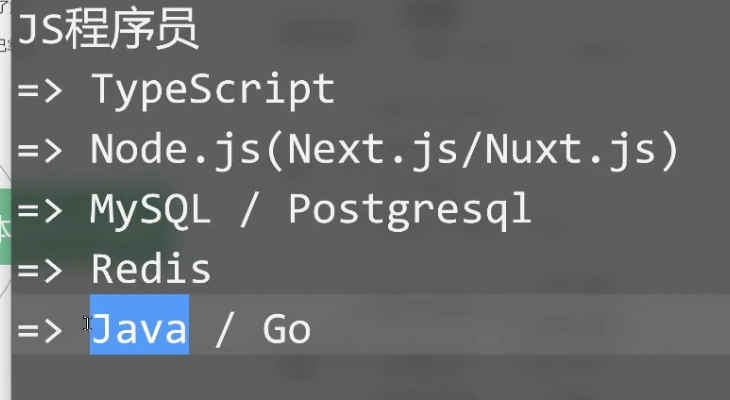Click the arrow before Redis

[x=40, y=271]
